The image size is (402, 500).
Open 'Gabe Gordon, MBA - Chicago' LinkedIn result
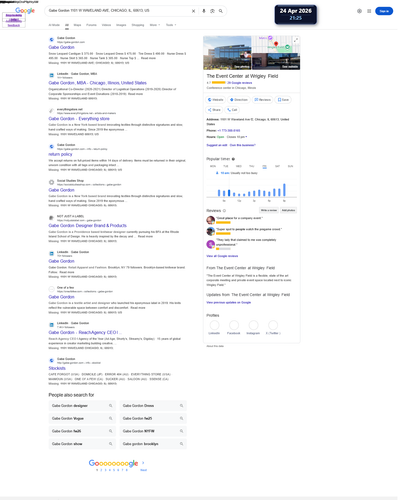[x=97, y=83]
